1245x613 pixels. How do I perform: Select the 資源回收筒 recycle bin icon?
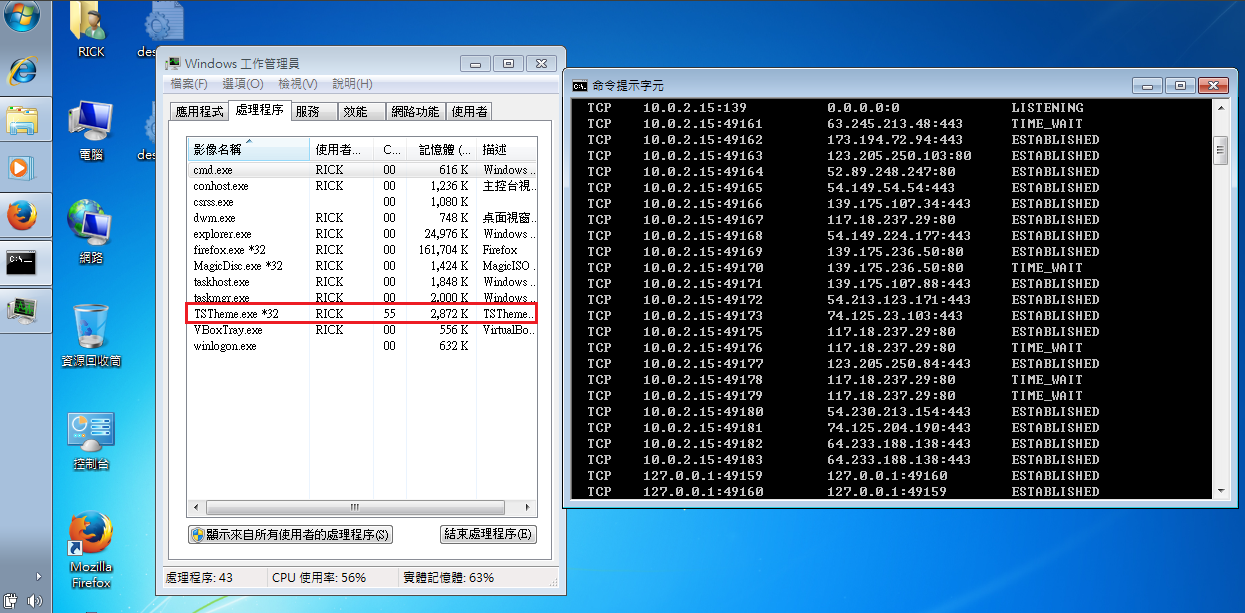(x=90, y=335)
